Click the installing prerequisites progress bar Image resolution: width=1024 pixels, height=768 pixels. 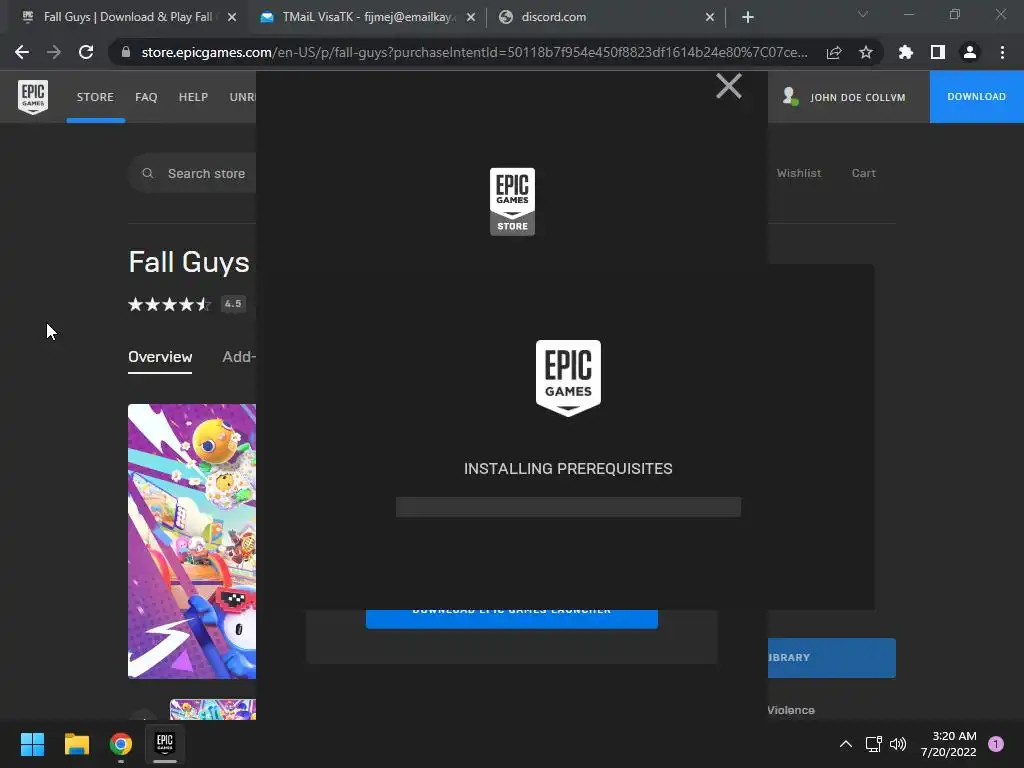tap(568, 507)
